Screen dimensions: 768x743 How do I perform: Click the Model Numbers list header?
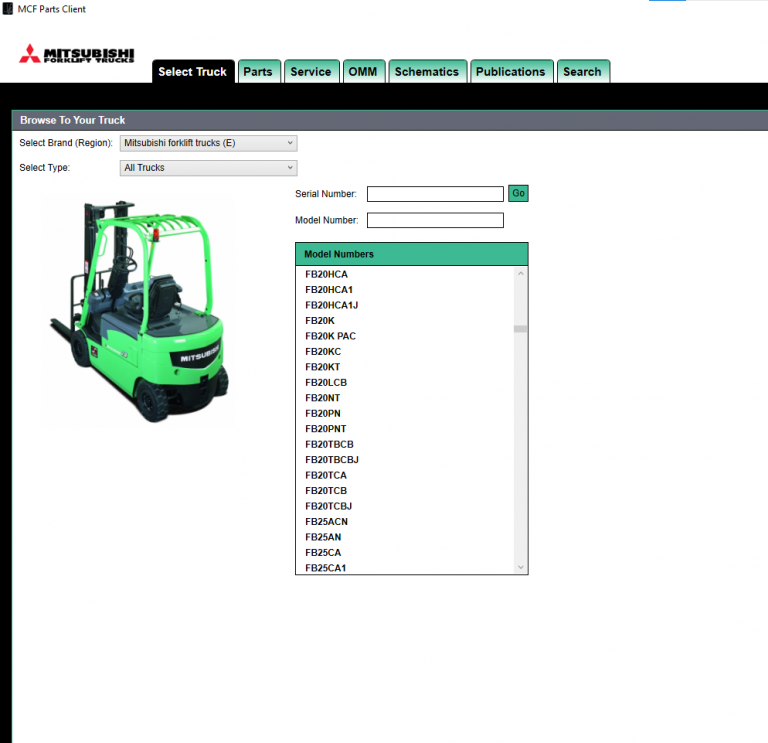[412, 254]
